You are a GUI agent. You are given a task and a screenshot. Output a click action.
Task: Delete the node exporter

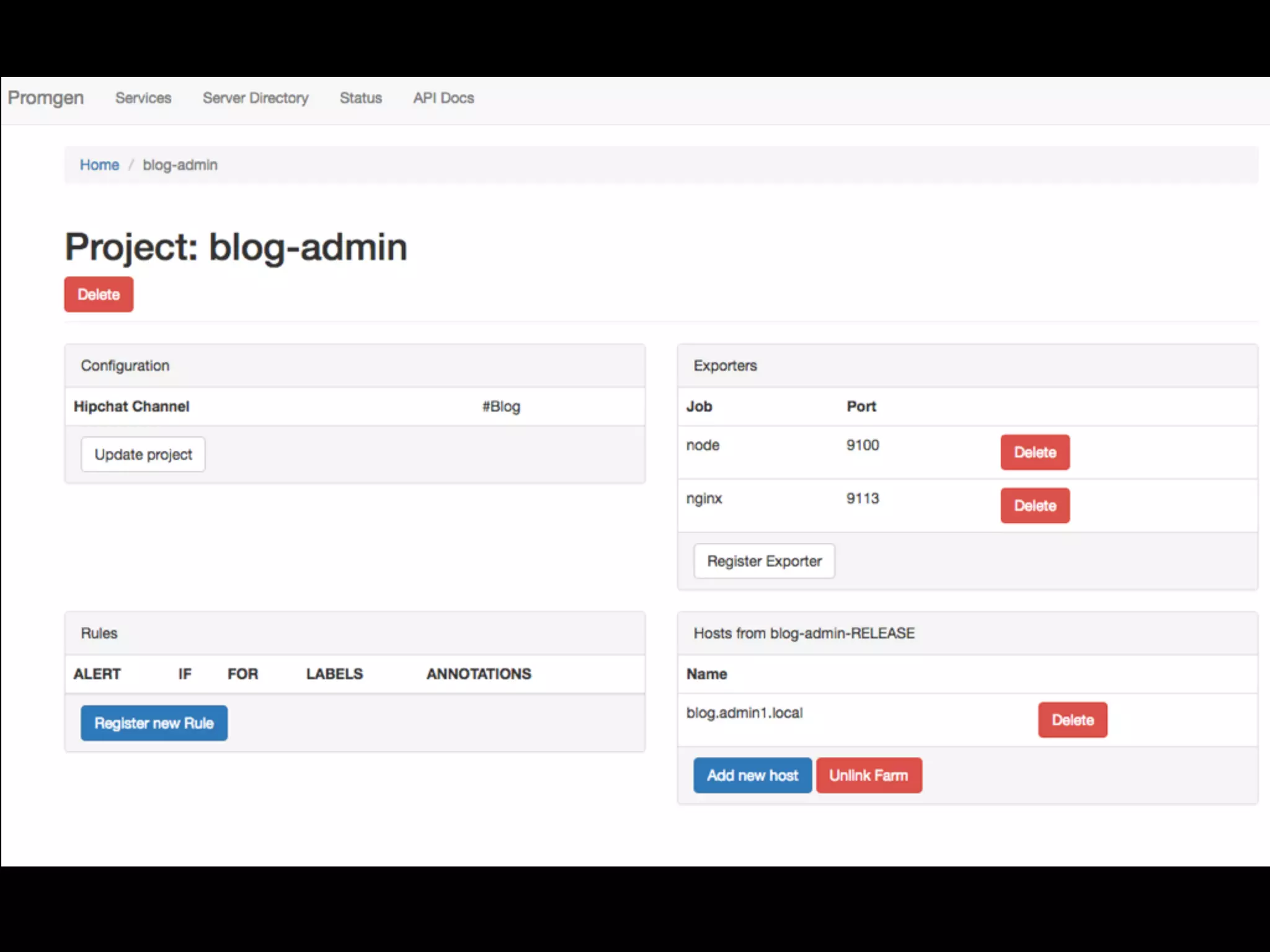[x=1034, y=452]
